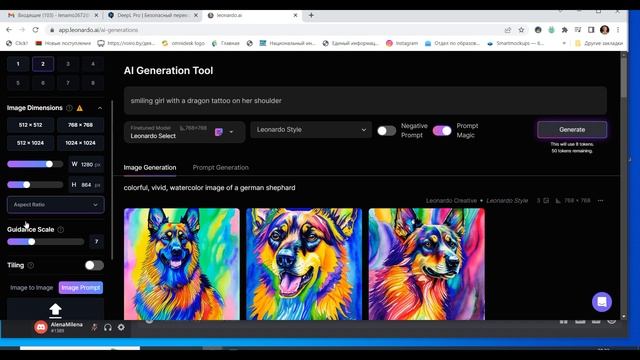Open the third german shepherd thumbnail
The height and width of the screenshot is (360, 640).
427,264
